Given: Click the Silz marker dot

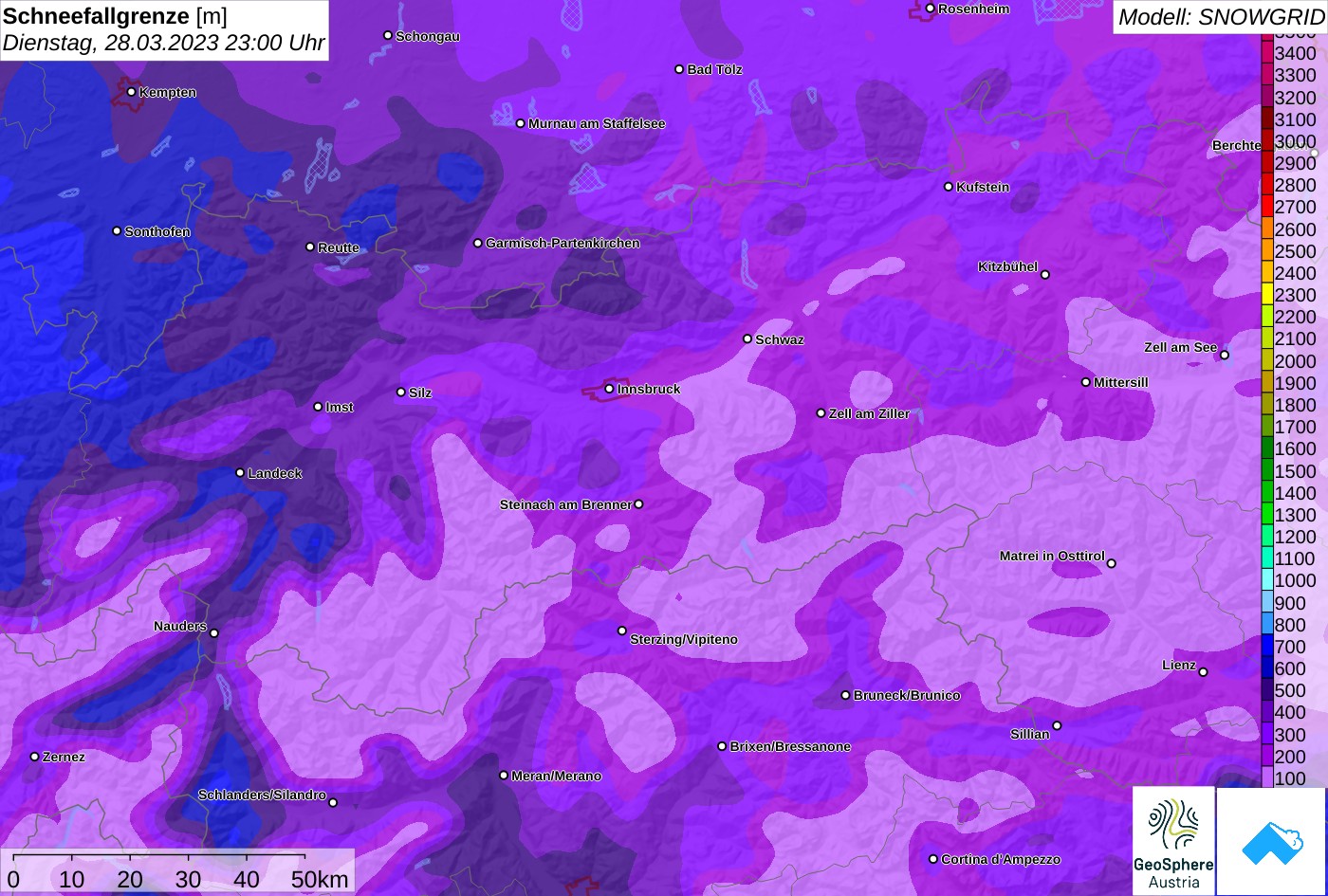Looking at the screenshot, I should (400, 392).
